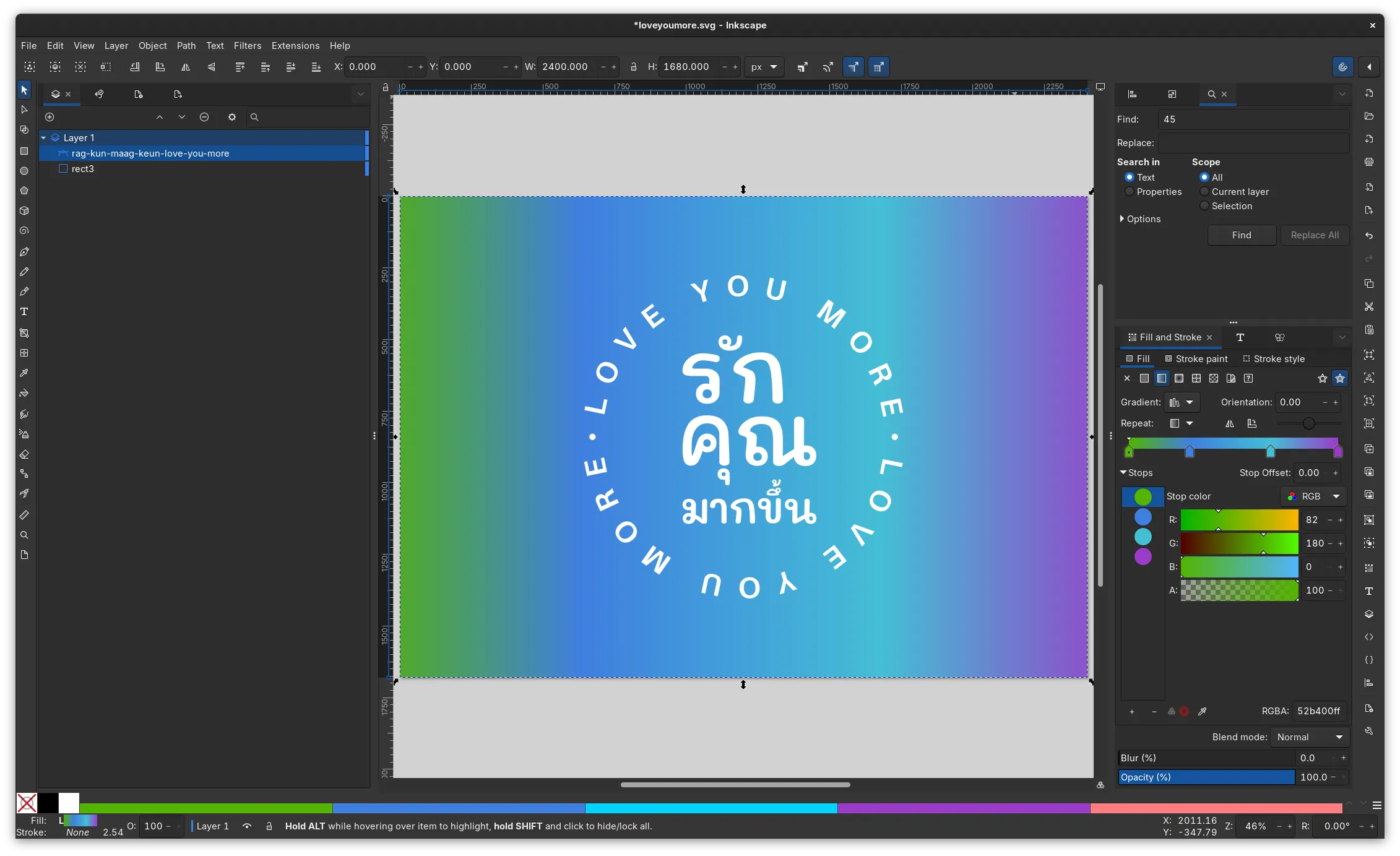Select the Text tool in toolbox

(x=24, y=311)
